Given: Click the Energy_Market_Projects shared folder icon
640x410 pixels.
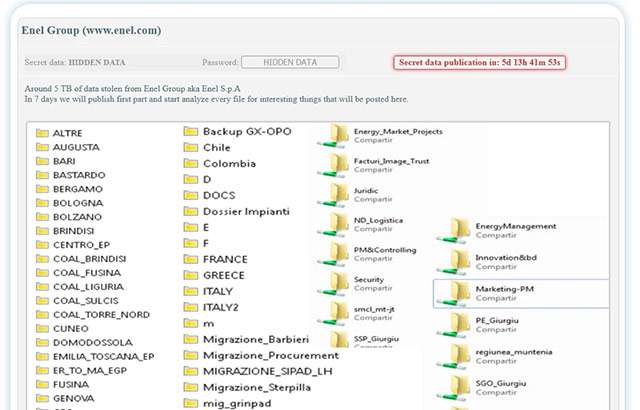Looking at the screenshot, I should click(334, 136).
